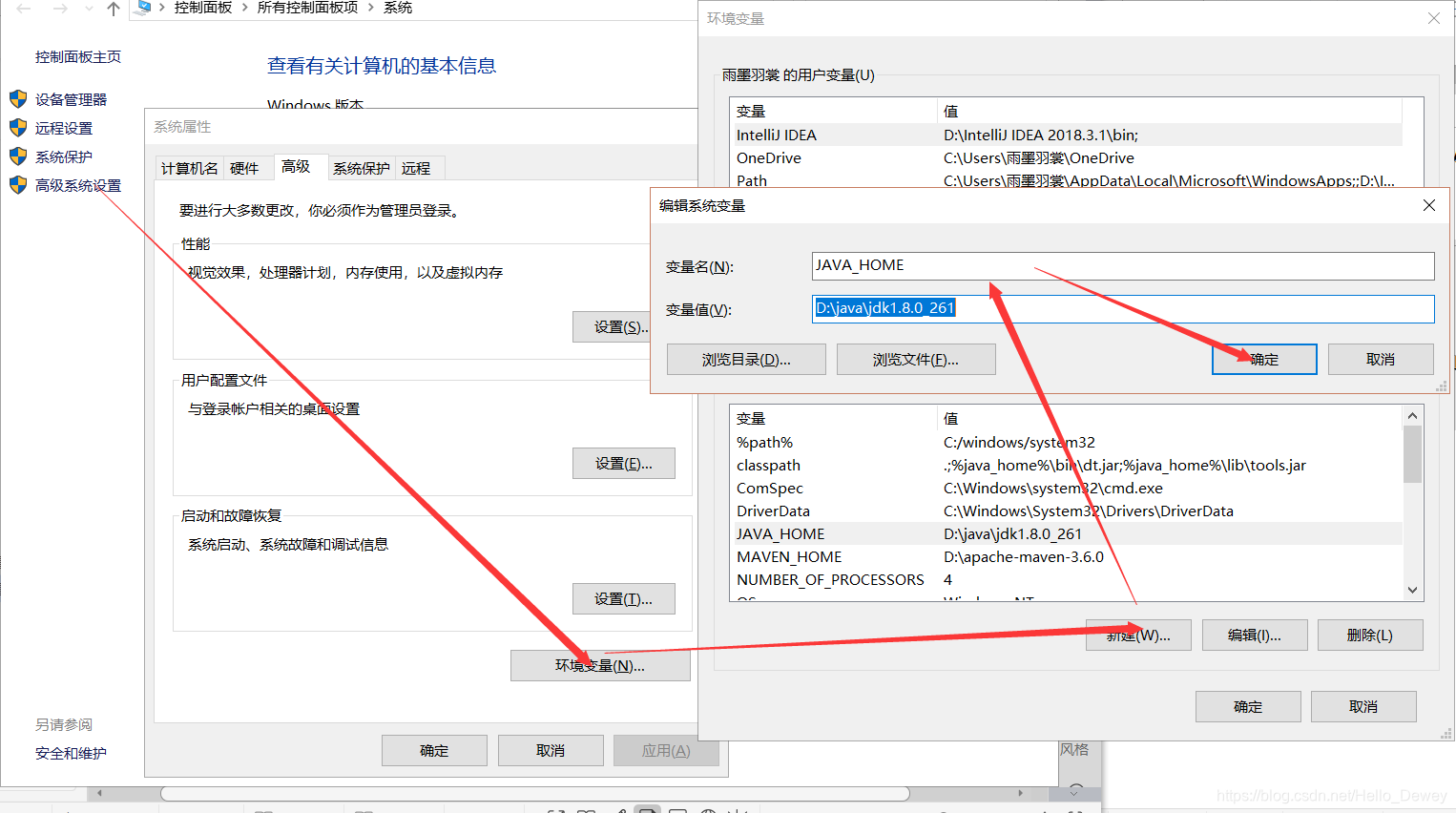Click 变量 column header in system variables
Screen dimensions: 1456x813
pyautogui.click(x=834, y=418)
